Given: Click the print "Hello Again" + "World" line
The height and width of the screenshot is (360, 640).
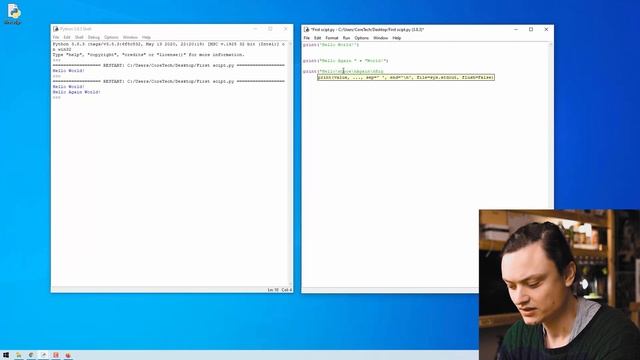Looking at the screenshot, I should click(346, 61).
